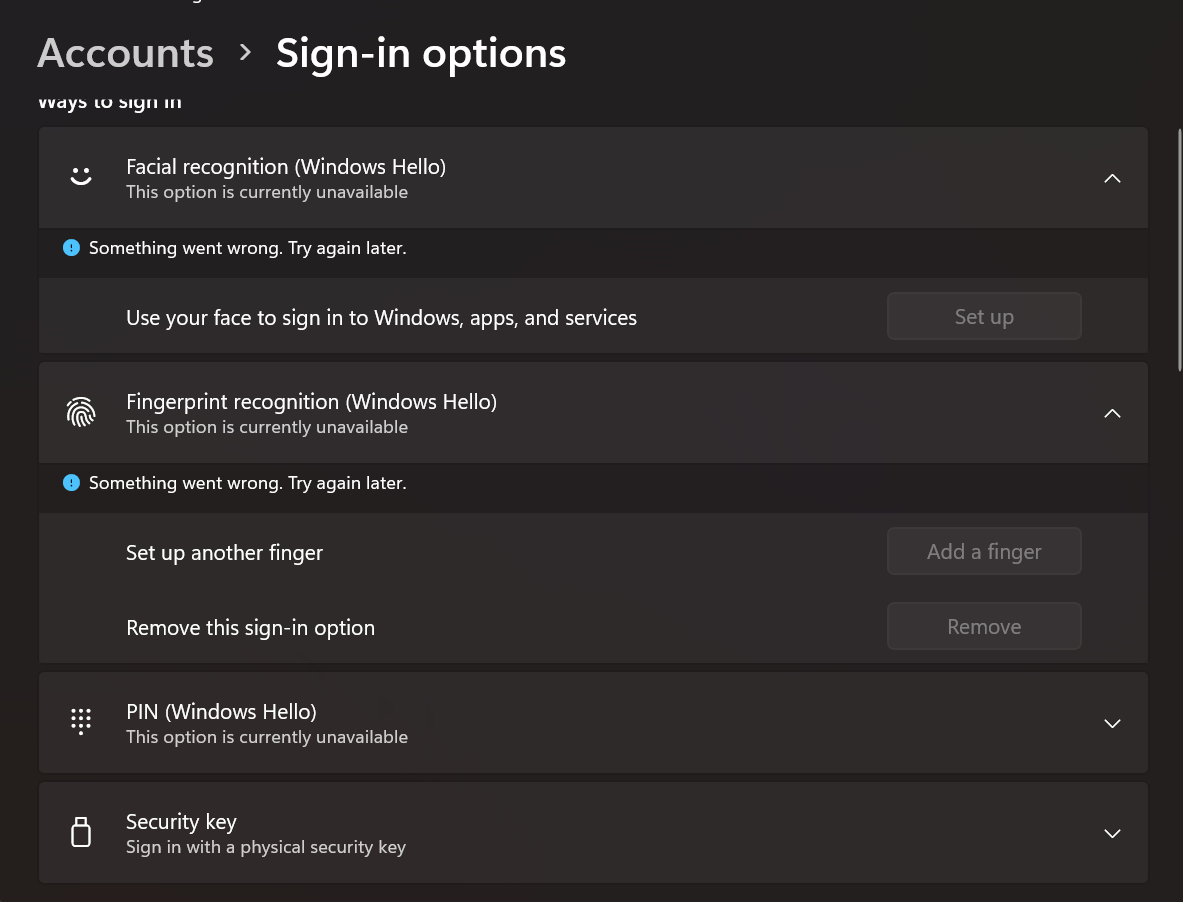Click the vertical scrollbar thumb
This screenshot has height=902, width=1183.
pos(1179,250)
